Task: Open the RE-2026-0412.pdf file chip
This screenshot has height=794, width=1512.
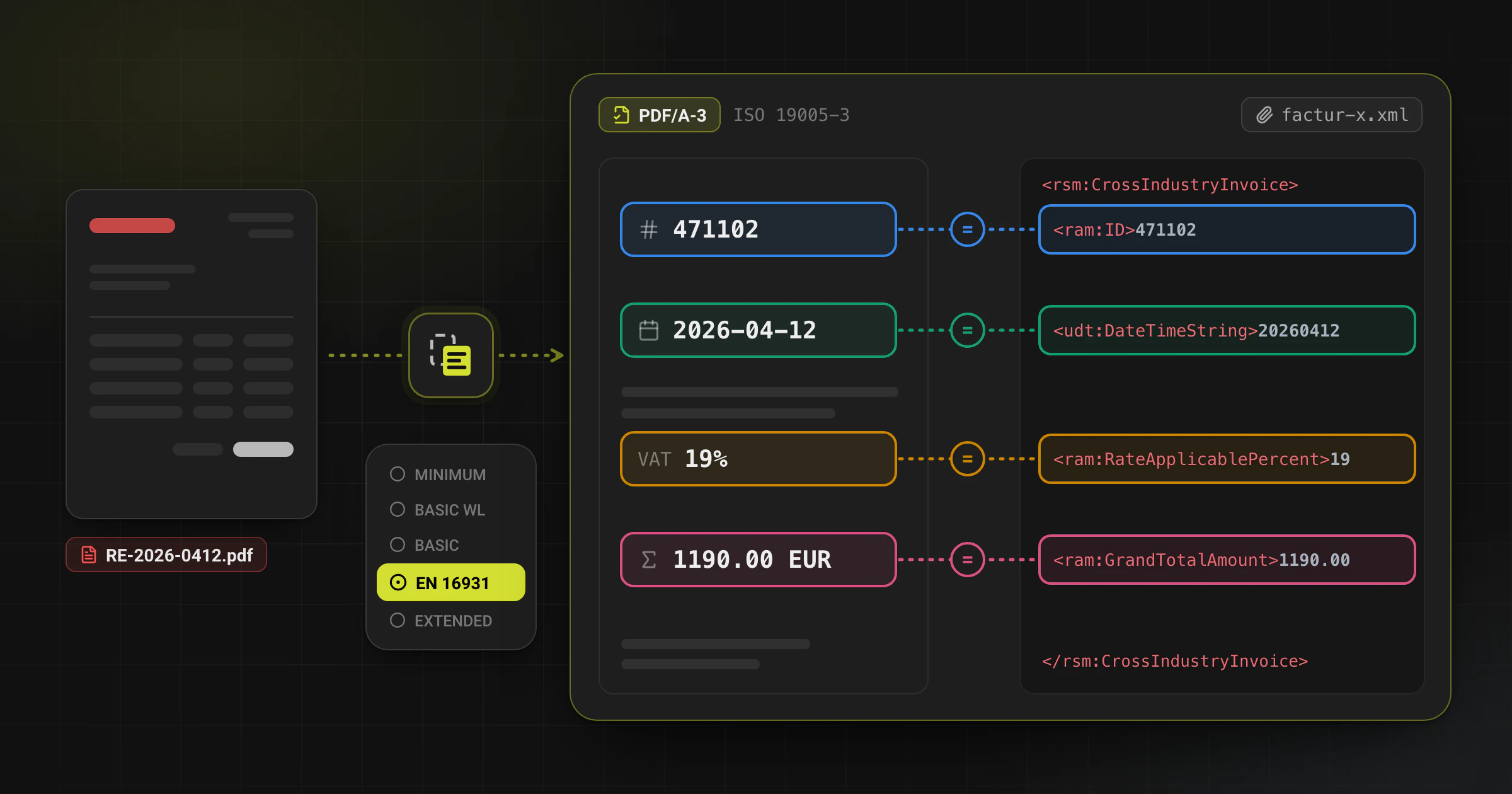Action: [166, 555]
